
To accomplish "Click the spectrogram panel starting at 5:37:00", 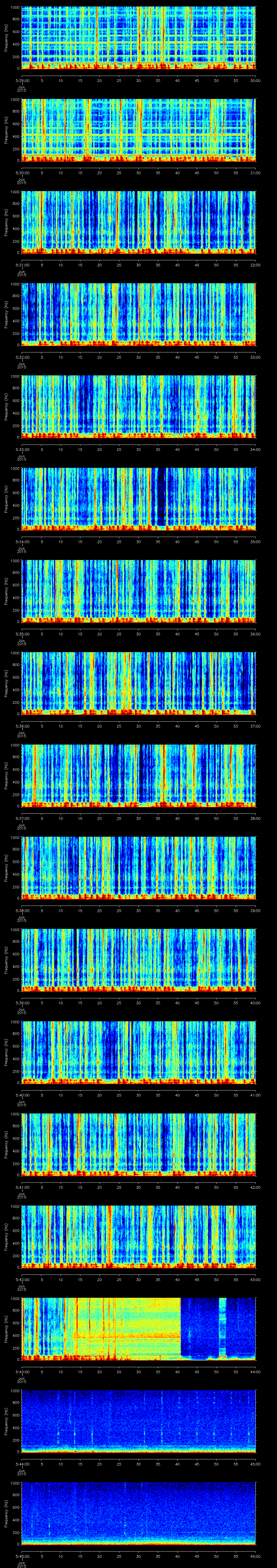I will pos(139,775).
